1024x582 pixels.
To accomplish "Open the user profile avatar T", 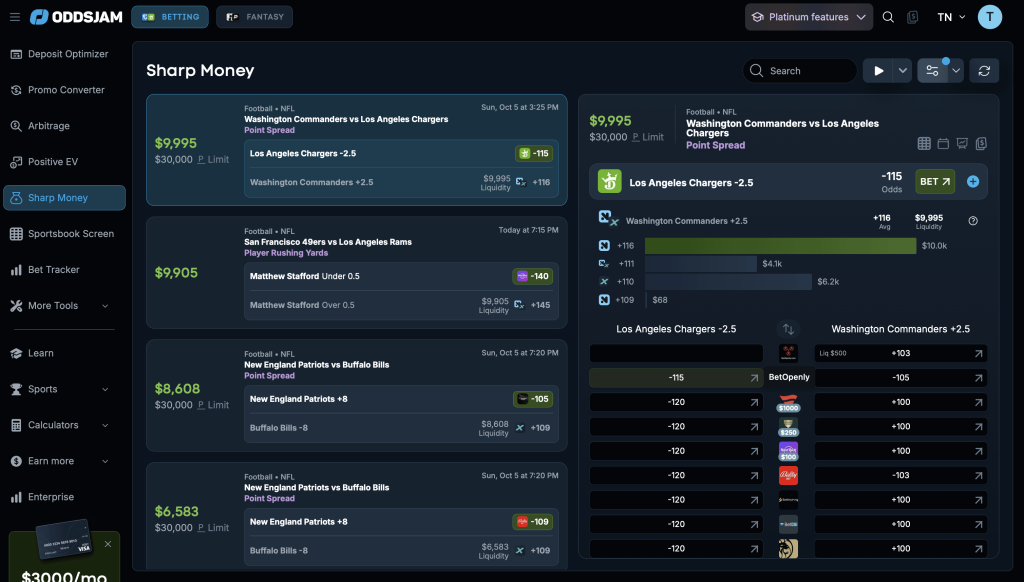I will (x=989, y=17).
